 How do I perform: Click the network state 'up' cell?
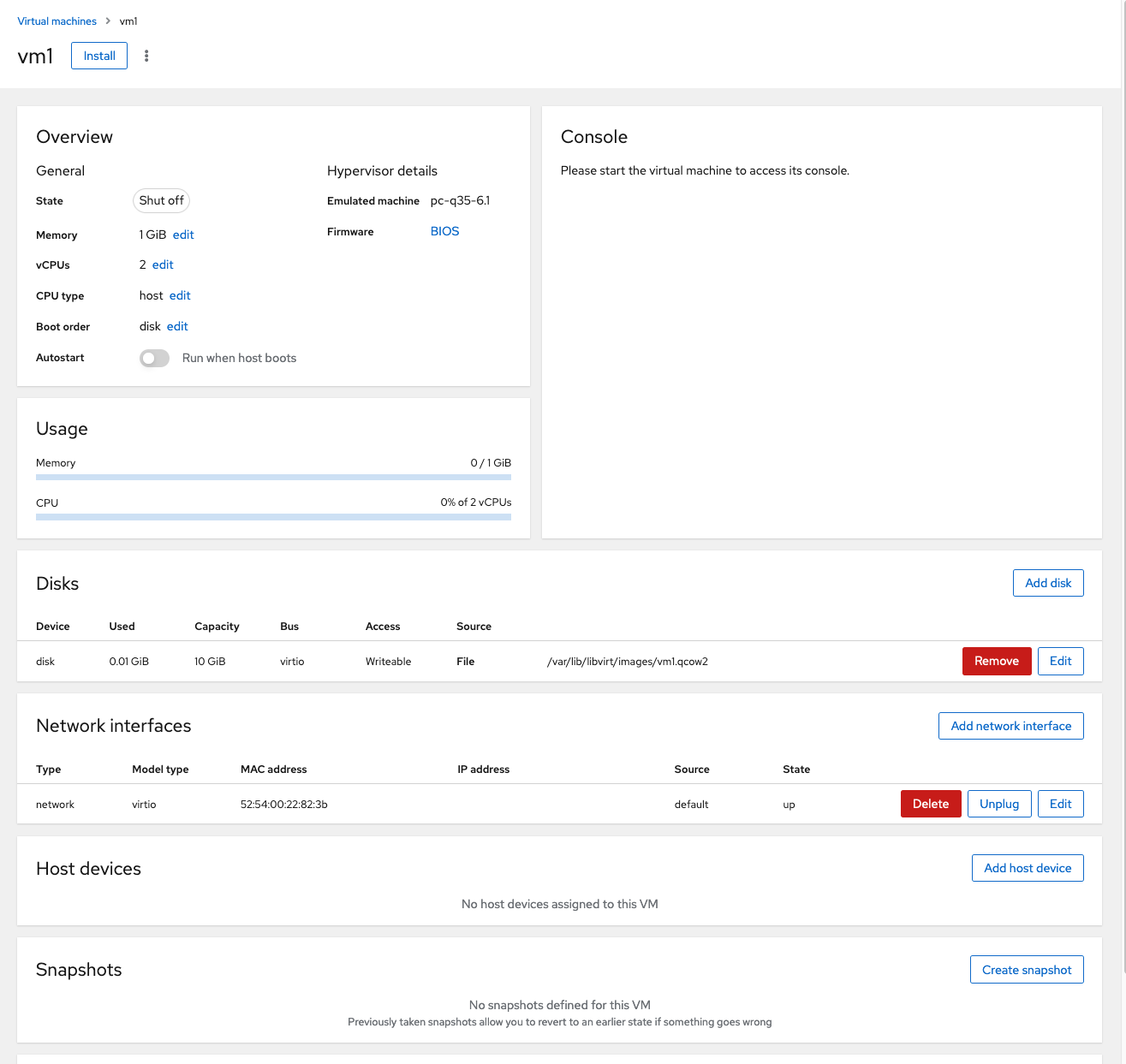click(789, 805)
